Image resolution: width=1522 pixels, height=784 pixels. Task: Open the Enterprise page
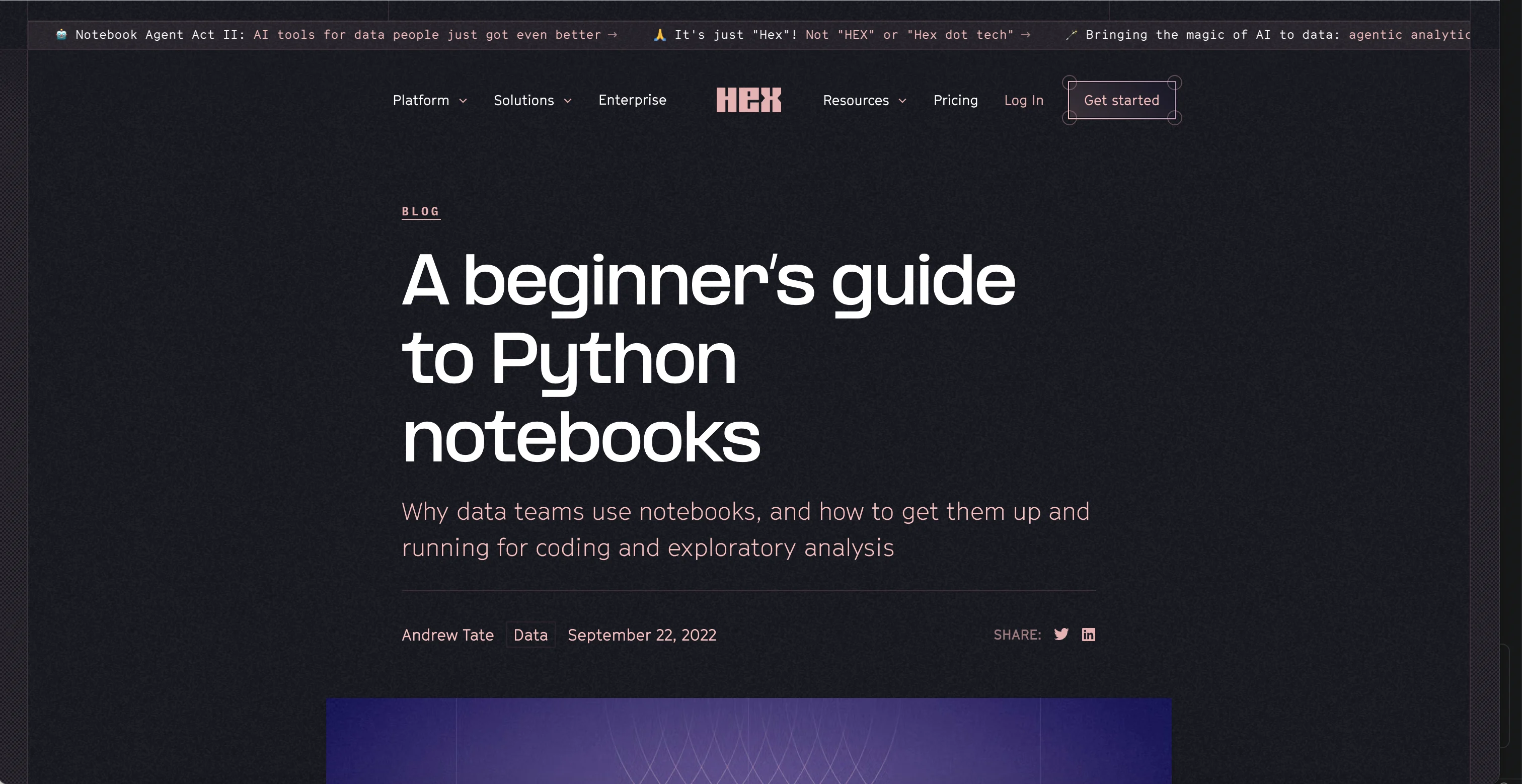click(x=632, y=100)
